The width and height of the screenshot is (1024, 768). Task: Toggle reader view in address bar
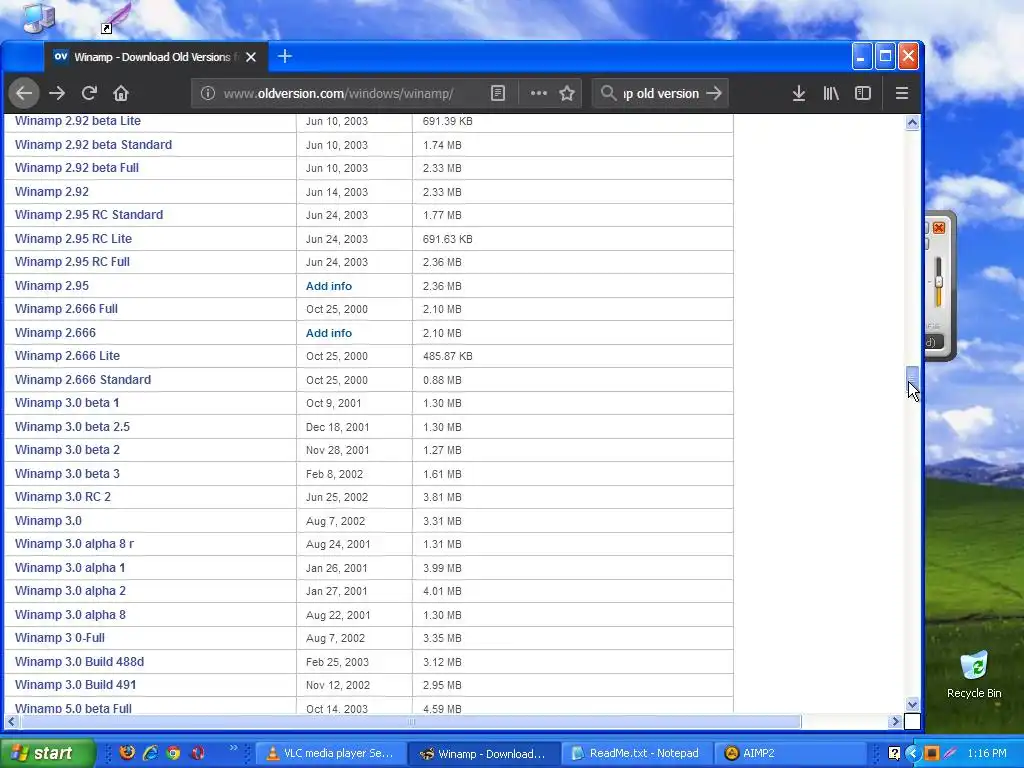pyautogui.click(x=498, y=93)
